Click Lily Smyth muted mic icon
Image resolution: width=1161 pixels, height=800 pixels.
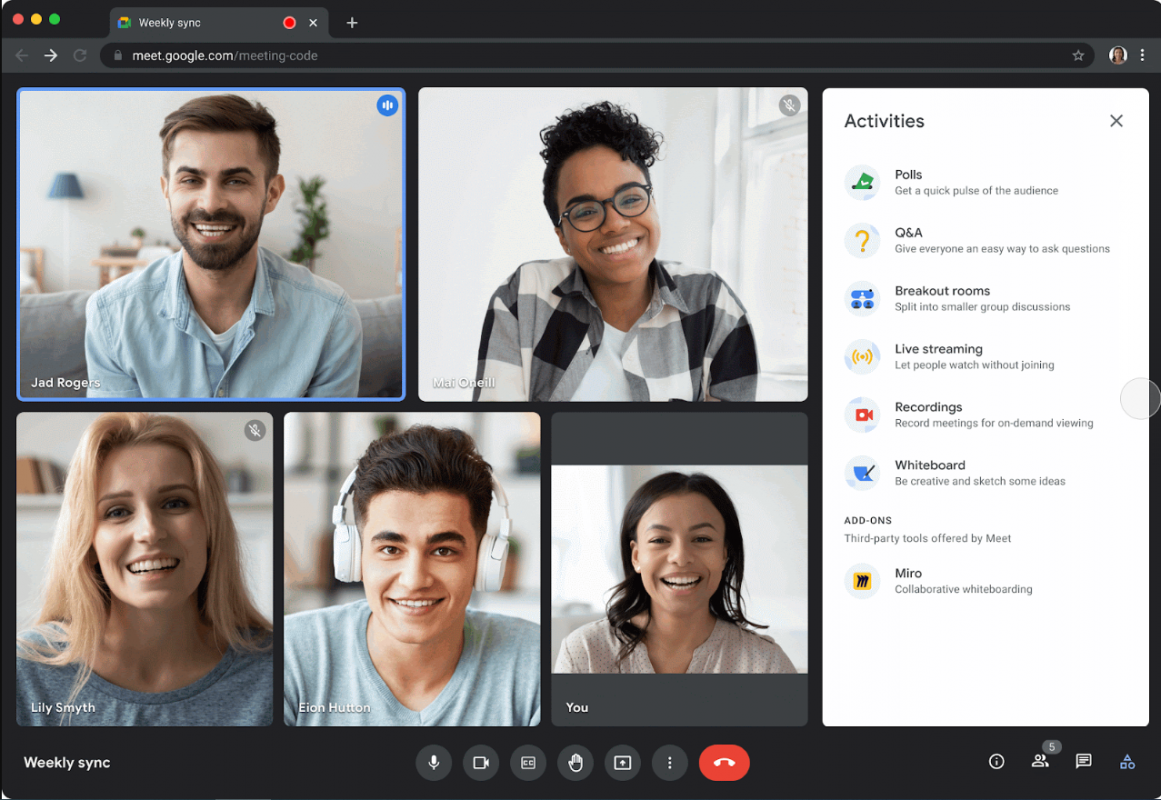(x=255, y=430)
